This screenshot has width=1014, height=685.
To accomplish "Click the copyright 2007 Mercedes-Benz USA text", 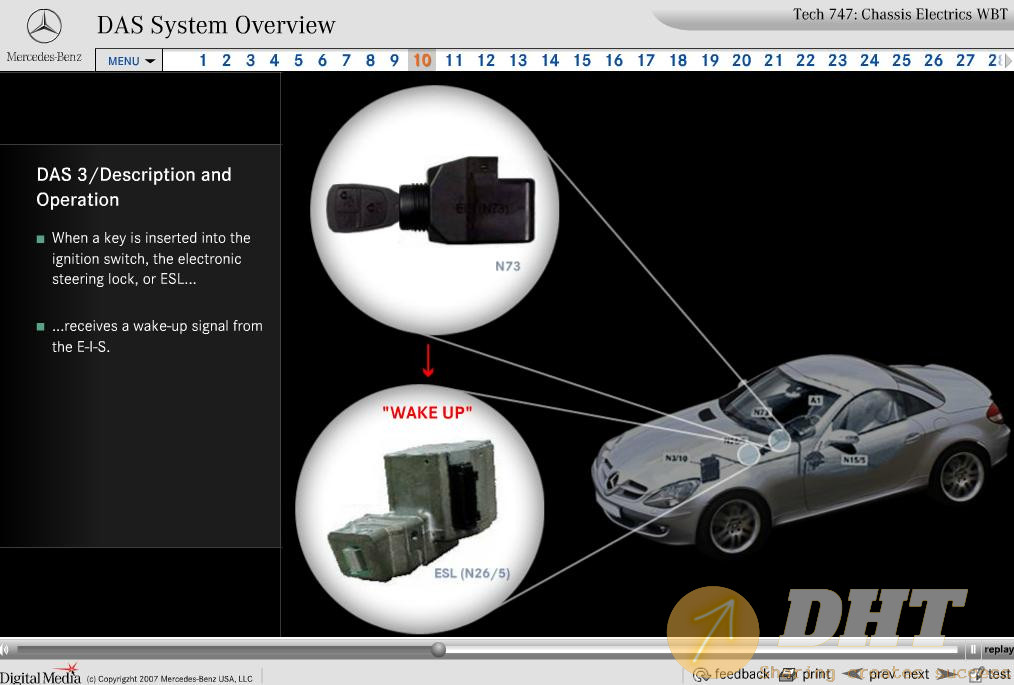I will pos(169,679).
